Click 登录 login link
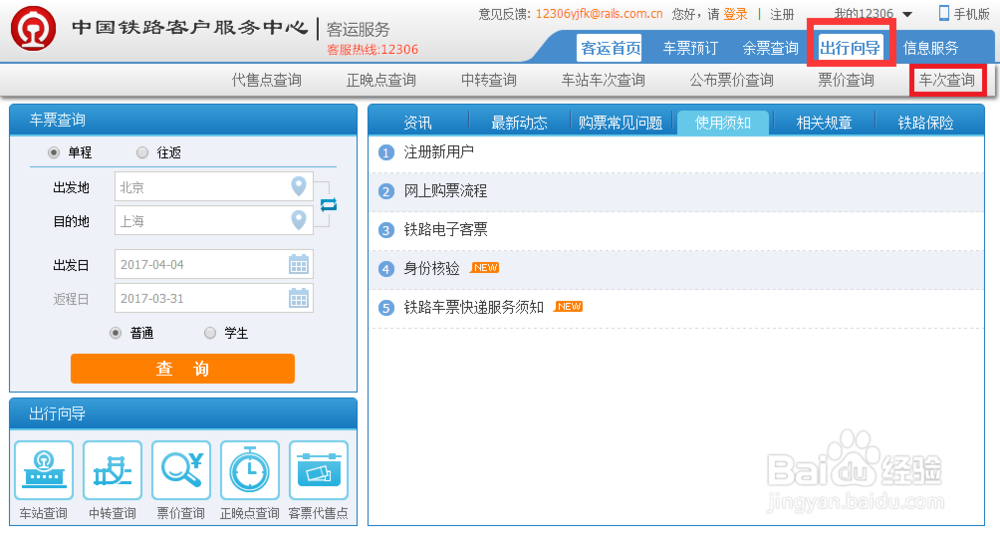 [735, 14]
